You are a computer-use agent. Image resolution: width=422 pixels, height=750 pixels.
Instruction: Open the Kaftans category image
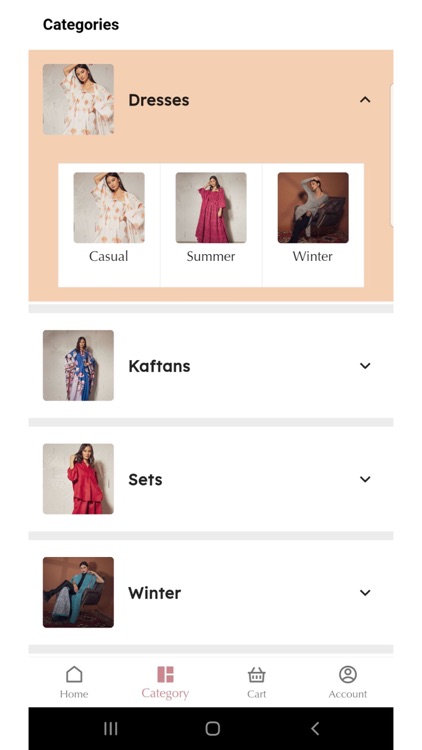(x=78, y=365)
